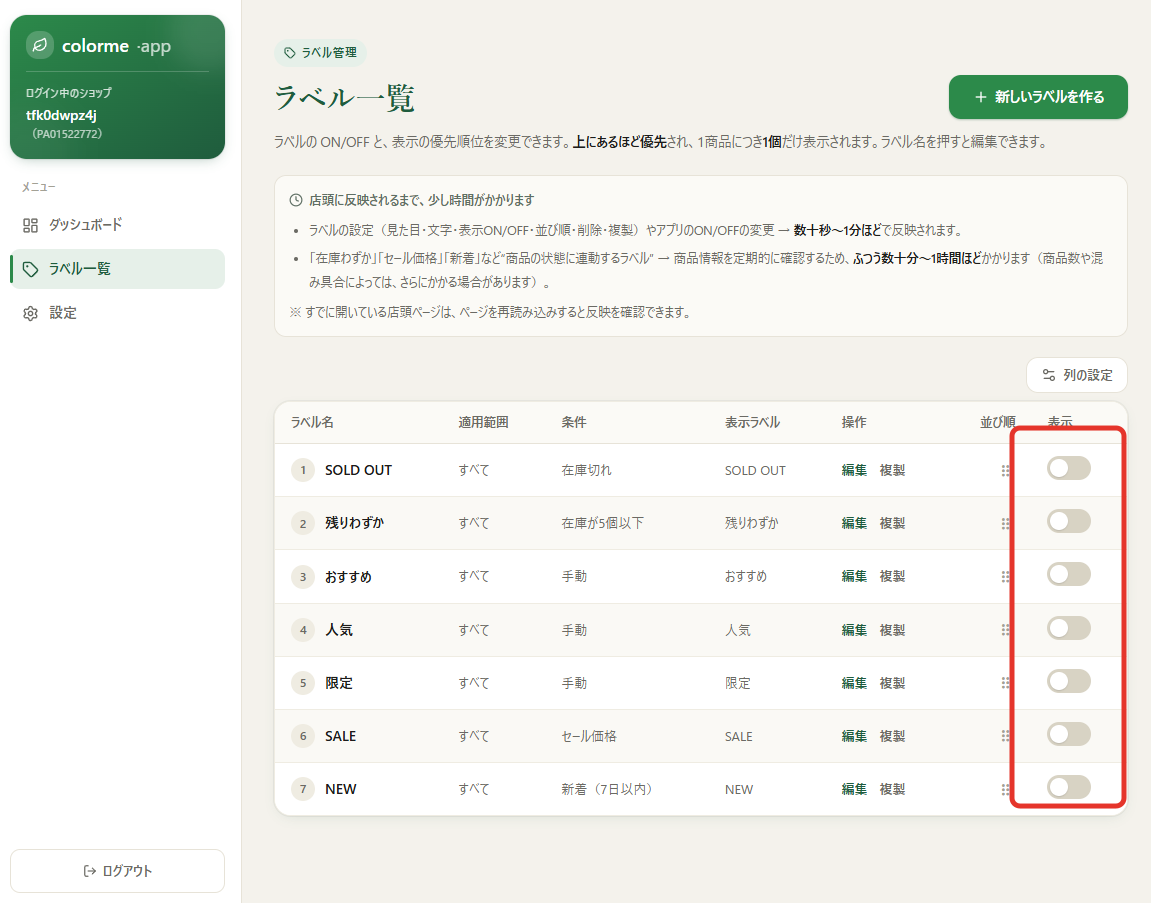Viewport: 1151px width, 903px height.
Task: Open the SOLD OUT label name
Action: point(358,471)
